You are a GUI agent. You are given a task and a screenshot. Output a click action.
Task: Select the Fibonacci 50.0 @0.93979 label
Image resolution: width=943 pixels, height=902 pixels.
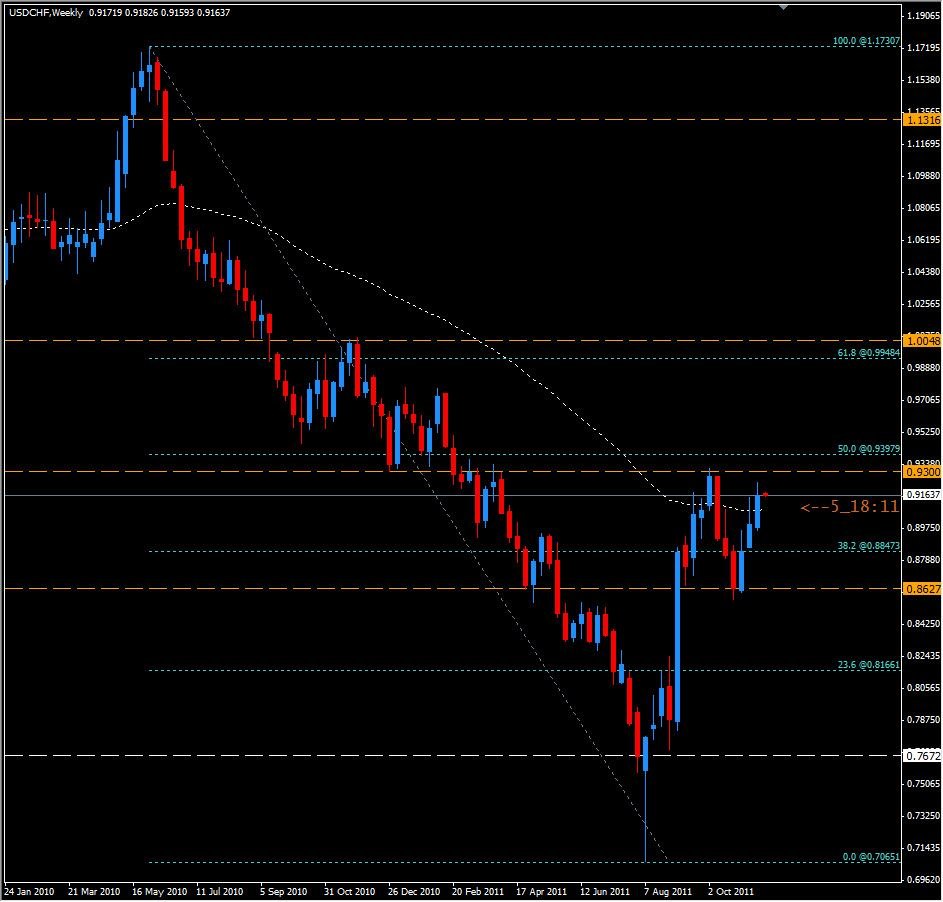coord(869,449)
